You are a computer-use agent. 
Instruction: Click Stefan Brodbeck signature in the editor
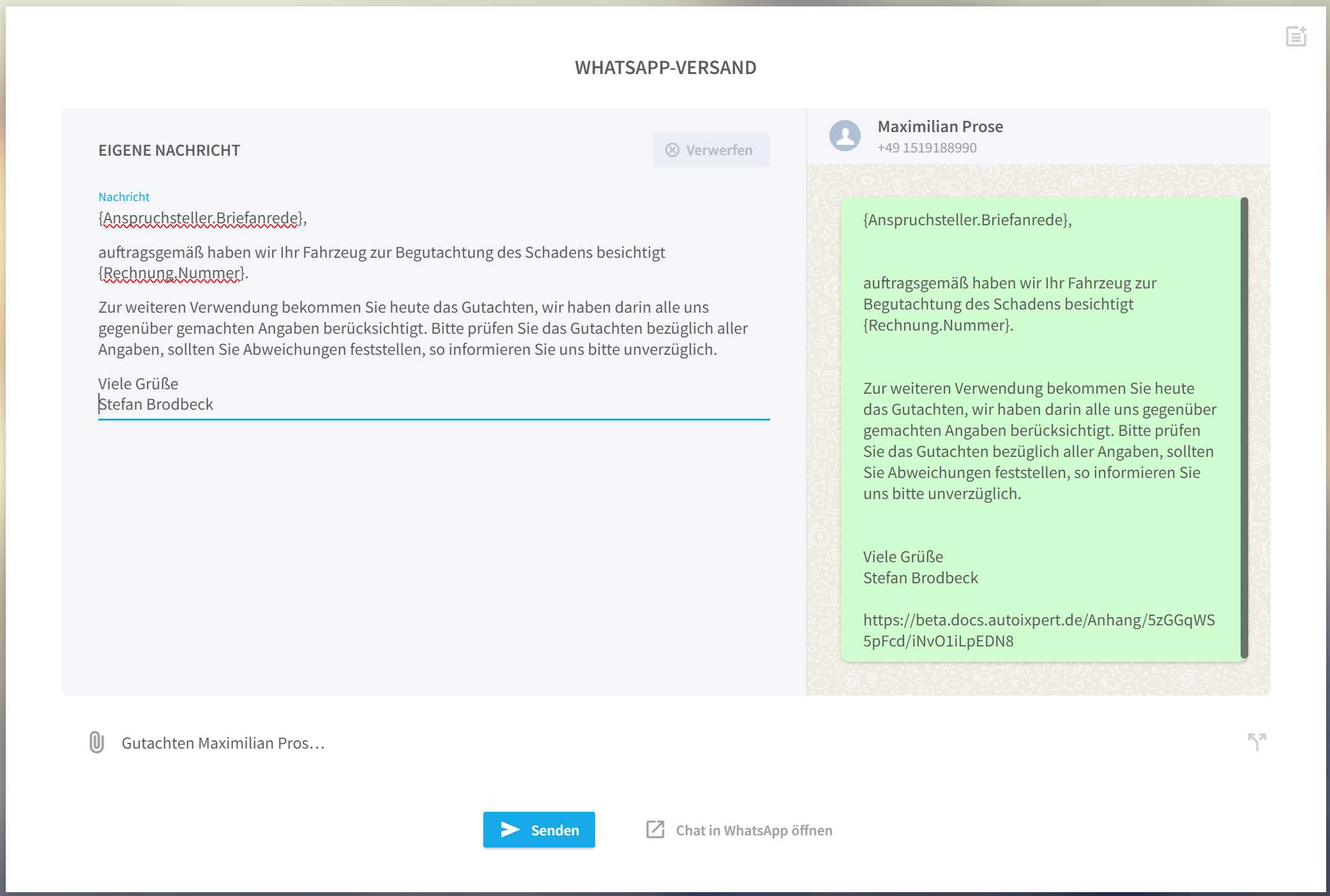coord(156,405)
